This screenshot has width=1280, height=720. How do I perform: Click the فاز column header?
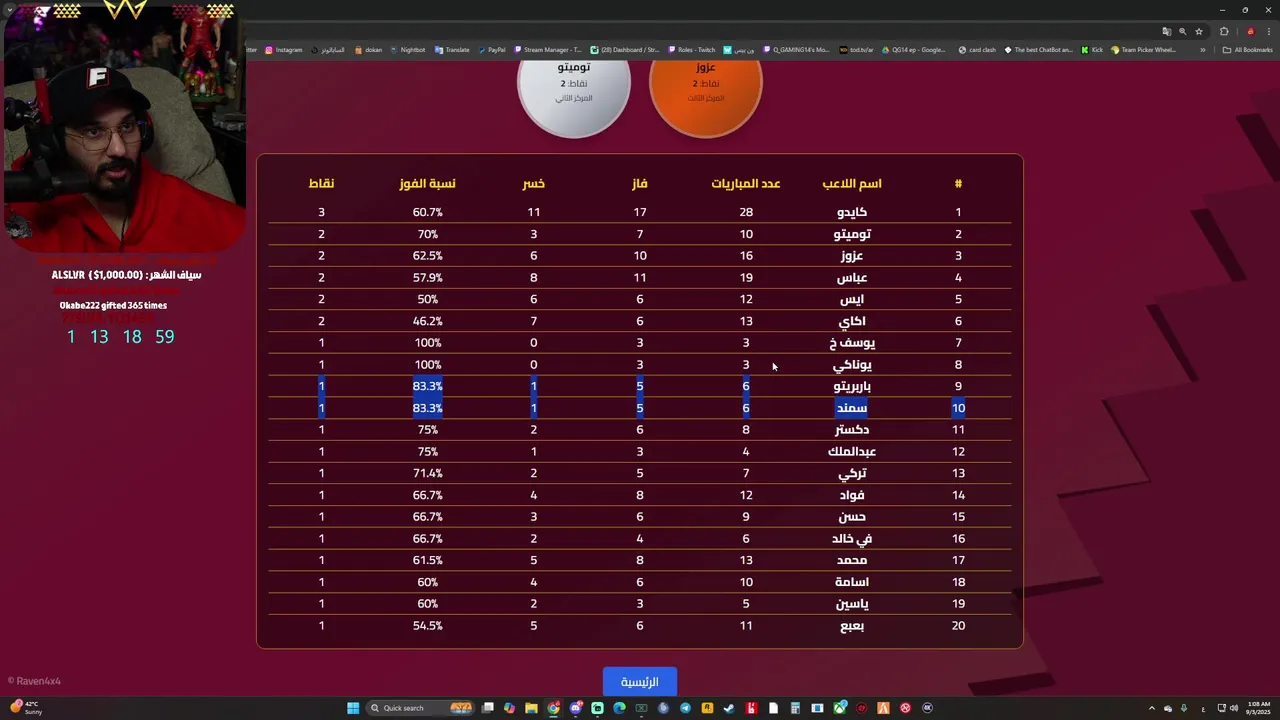tap(640, 183)
